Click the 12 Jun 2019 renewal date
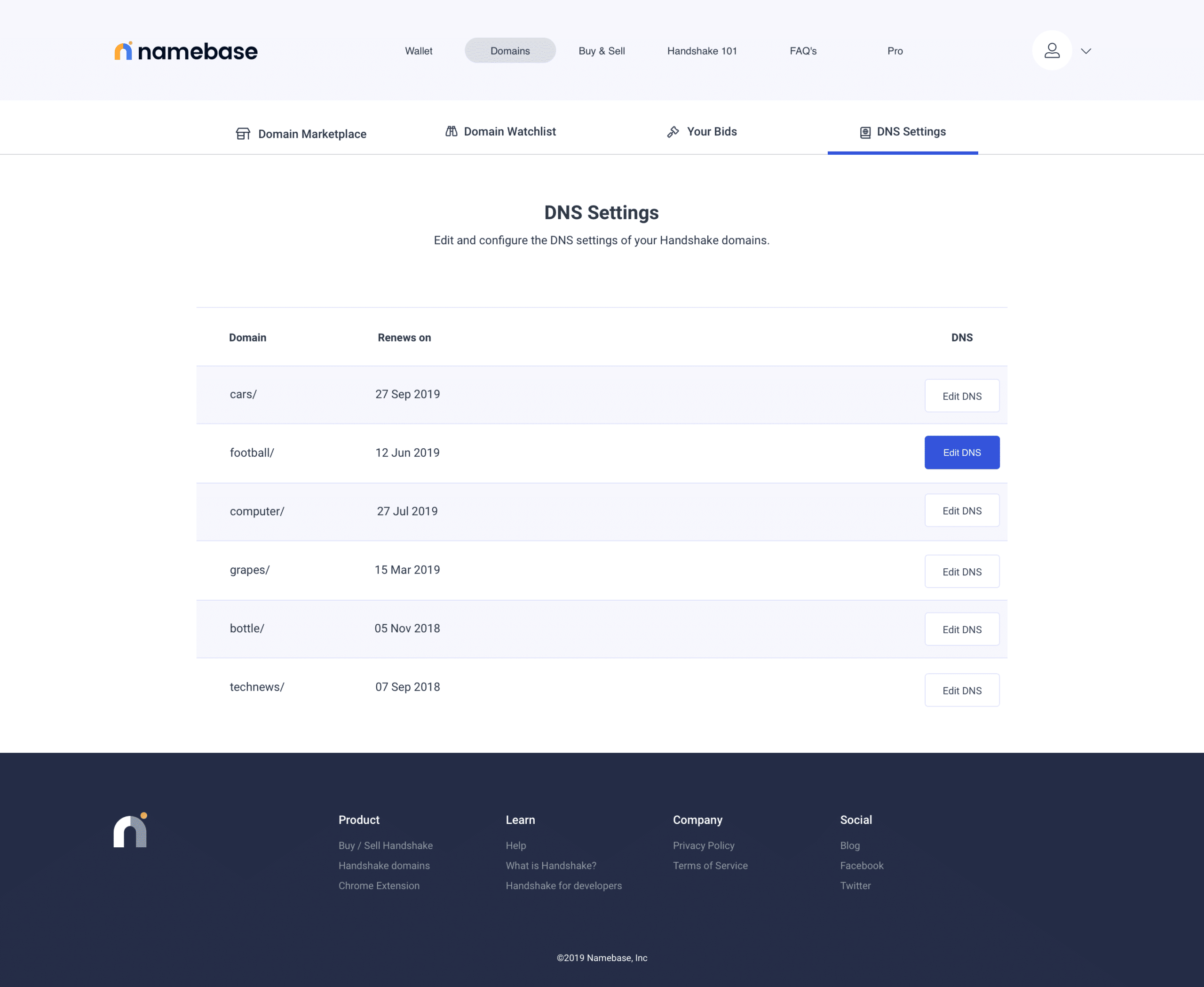The width and height of the screenshot is (1204, 987). [408, 453]
